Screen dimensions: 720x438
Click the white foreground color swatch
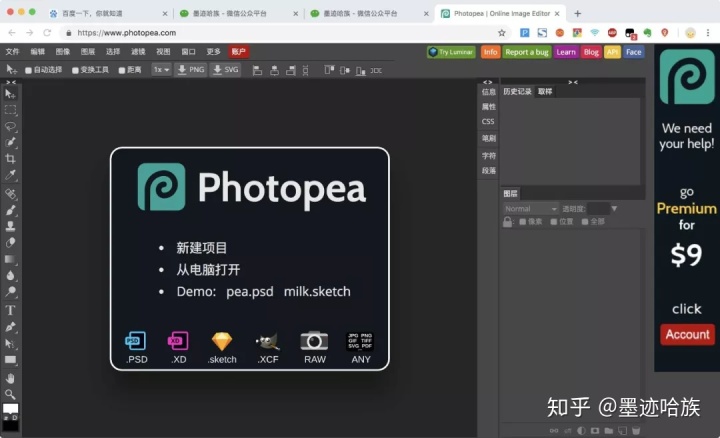click(x=10, y=408)
